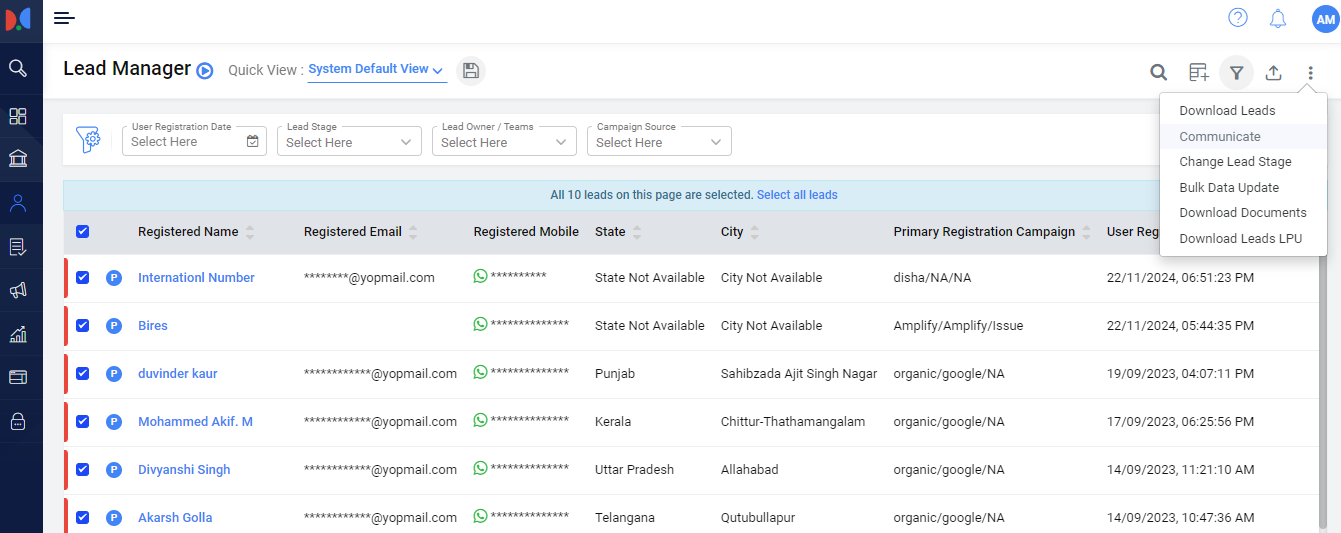Expand the Lead Stage dropdown

point(349,142)
